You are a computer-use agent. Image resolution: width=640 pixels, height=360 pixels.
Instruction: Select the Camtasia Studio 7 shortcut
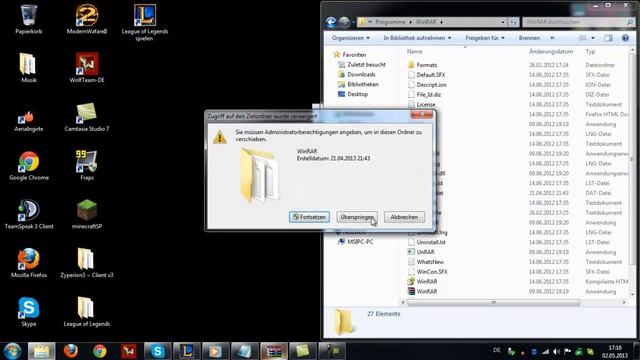(x=87, y=117)
